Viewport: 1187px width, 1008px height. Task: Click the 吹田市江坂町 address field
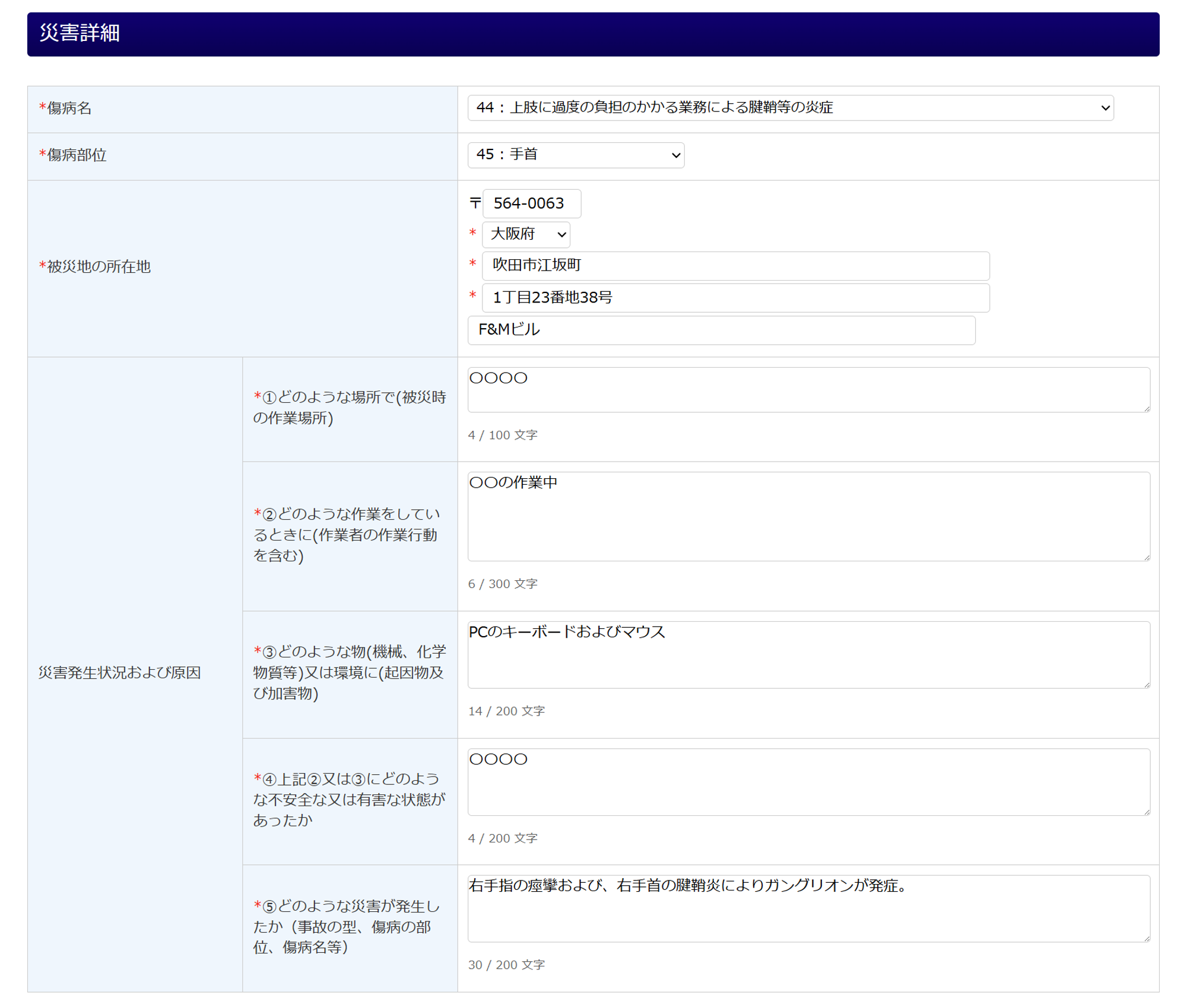735,265
